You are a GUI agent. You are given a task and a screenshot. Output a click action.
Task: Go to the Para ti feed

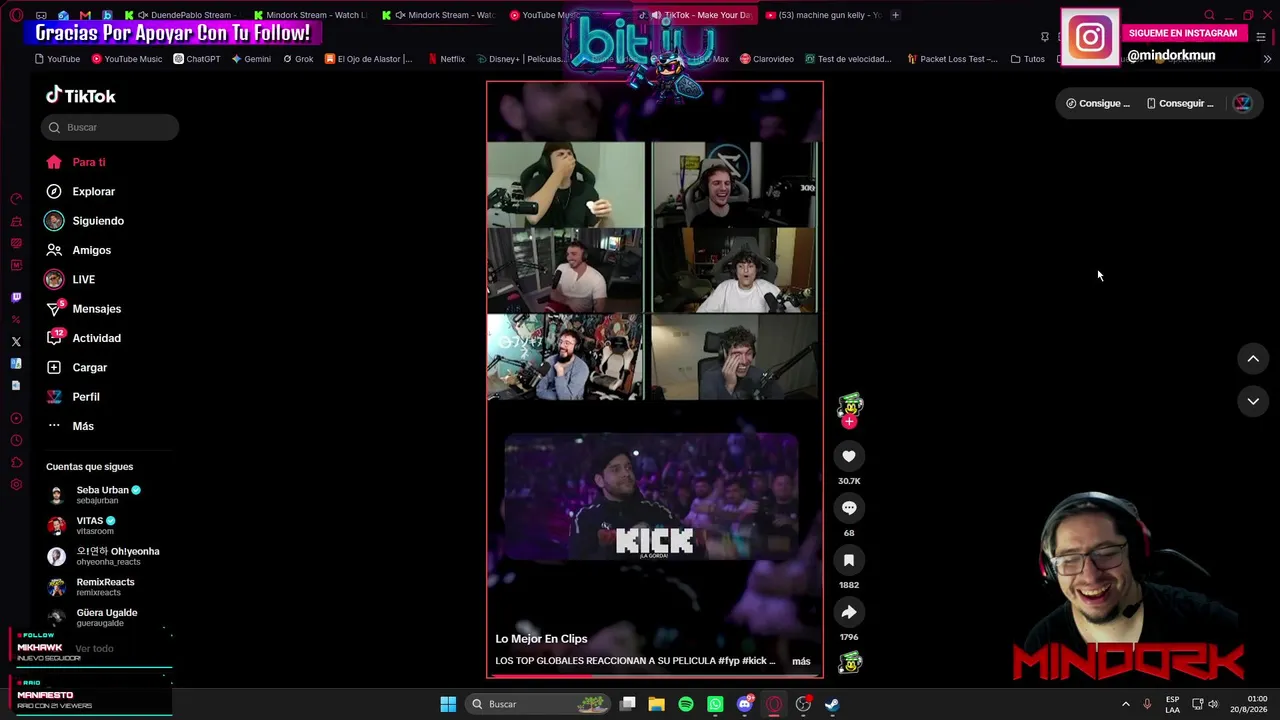[x=76, y=162]
